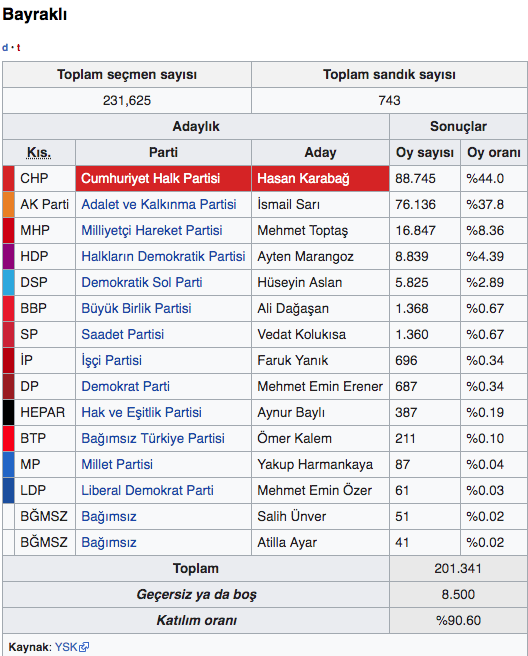Open Bağımsız link in Salih Ünver row

pos(109,516)
